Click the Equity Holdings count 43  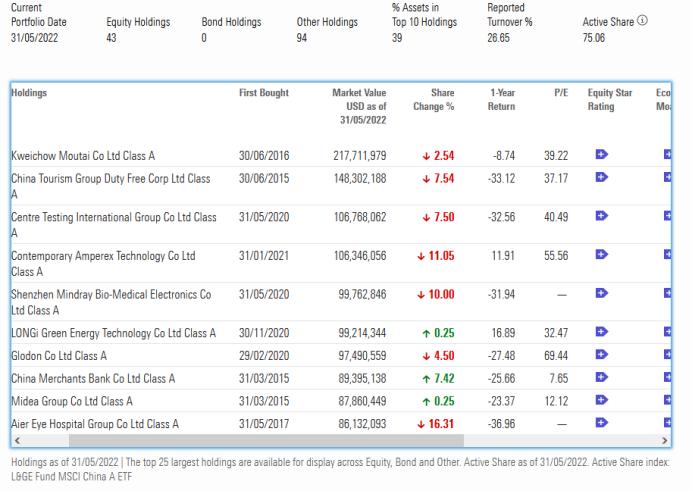click(x=111, y=38)
